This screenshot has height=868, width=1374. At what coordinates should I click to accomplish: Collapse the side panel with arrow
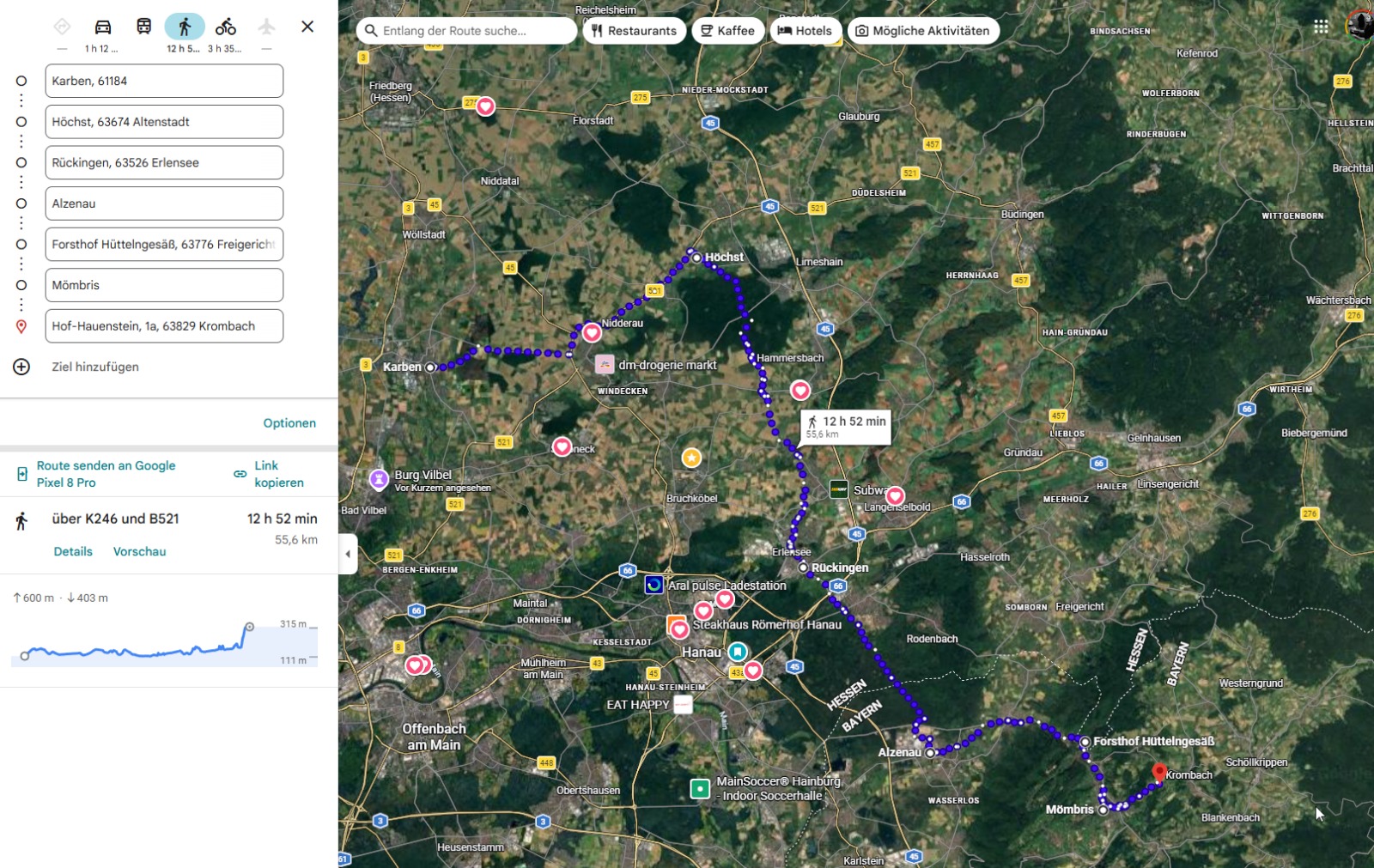(x=348, y=554)
